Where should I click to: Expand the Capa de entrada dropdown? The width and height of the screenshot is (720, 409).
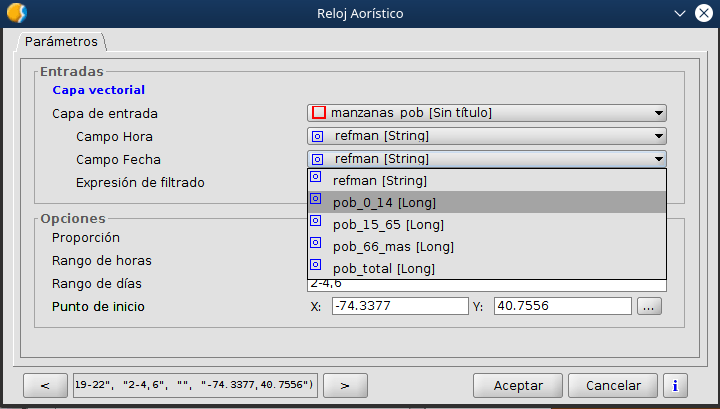(x=658, y=113)
